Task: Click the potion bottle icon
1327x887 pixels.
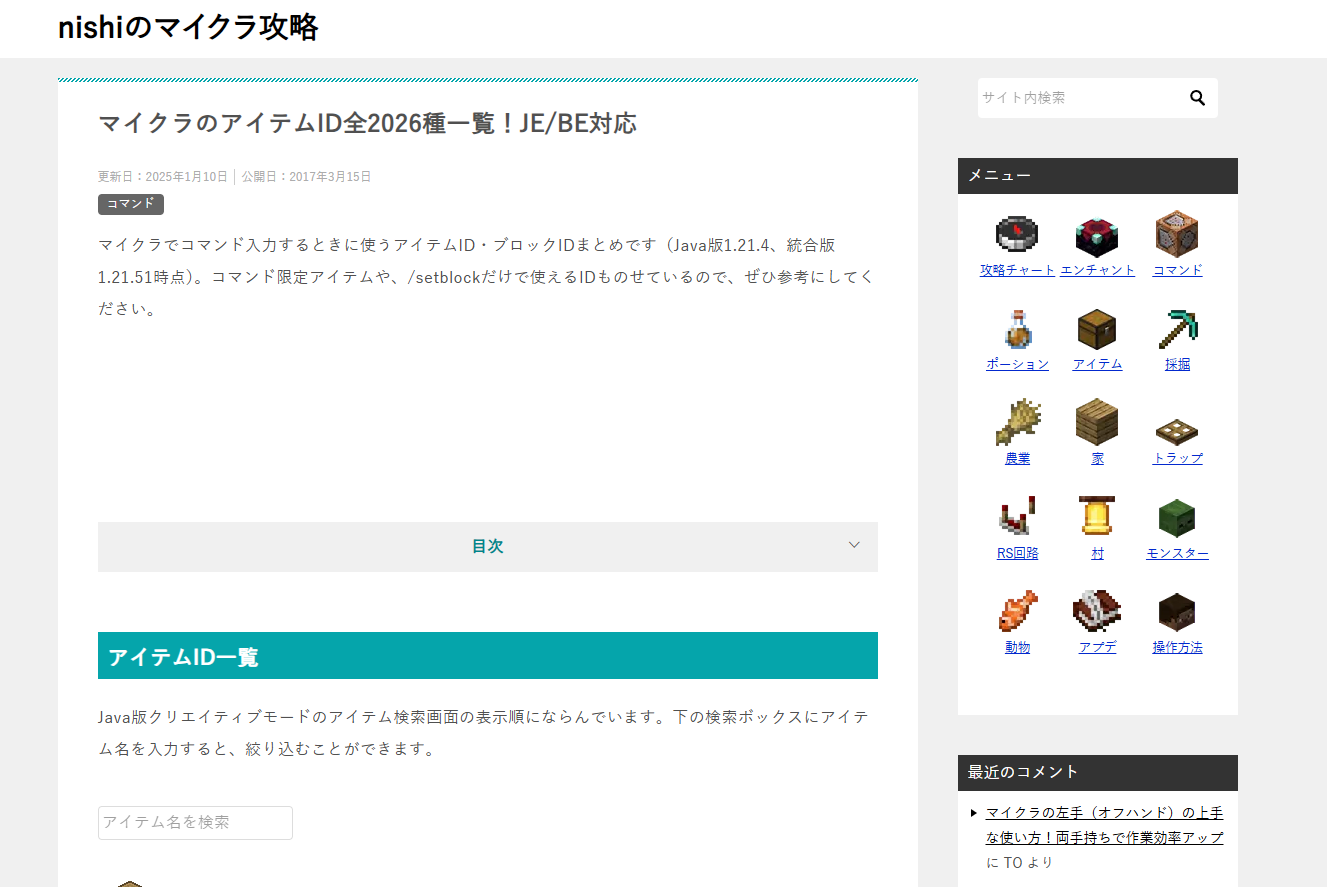Action: (x=1017, y=328)
